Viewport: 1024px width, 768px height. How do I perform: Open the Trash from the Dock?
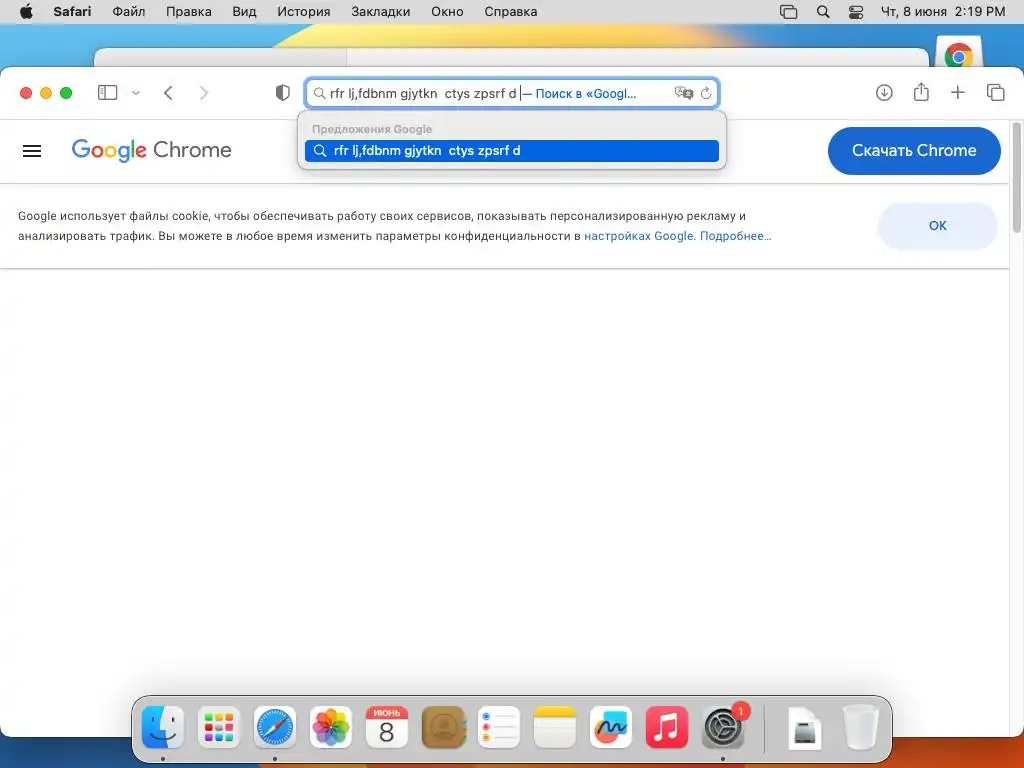tap(861, 727)
